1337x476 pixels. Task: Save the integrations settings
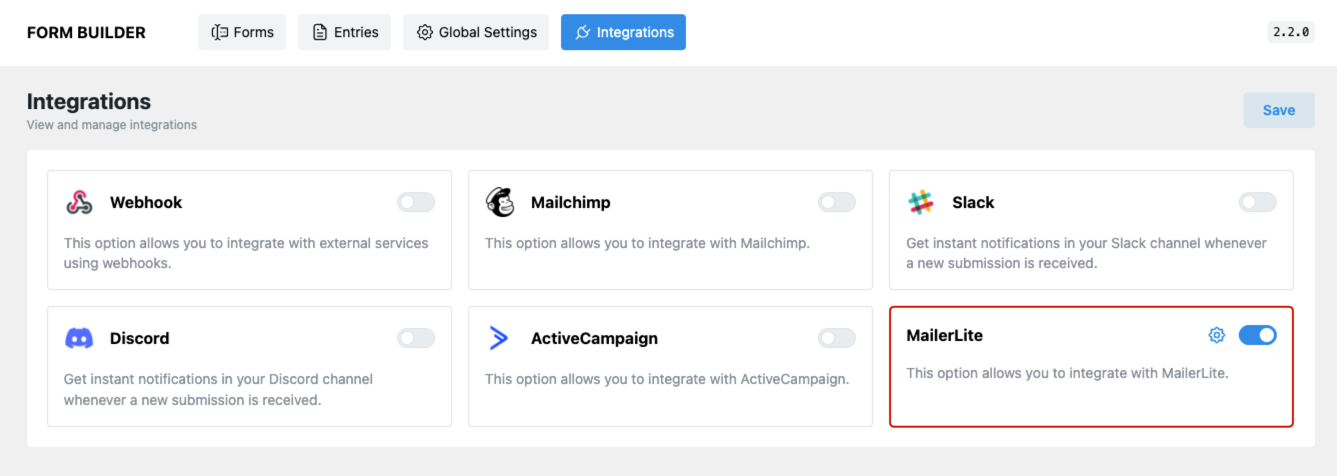pos(1279,110)
